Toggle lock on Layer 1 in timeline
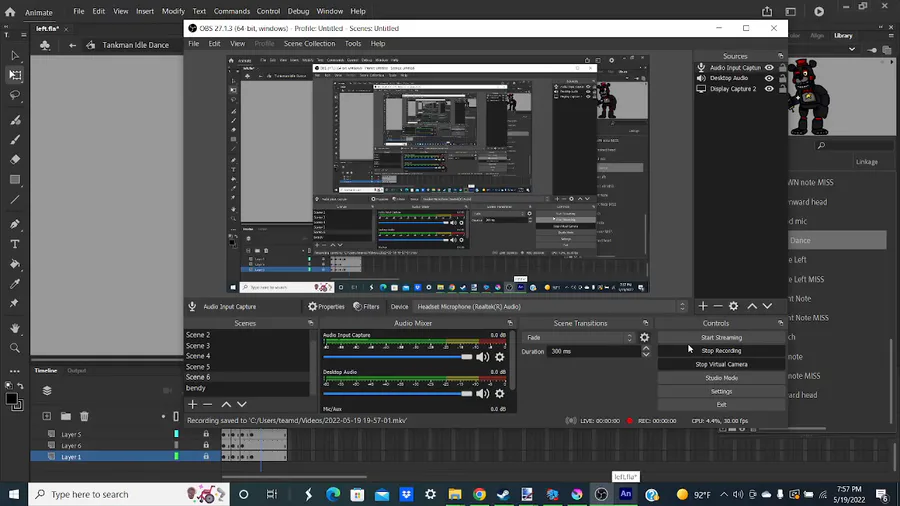The height and width of the screenshot is (506, 900). tap(206, 457)
